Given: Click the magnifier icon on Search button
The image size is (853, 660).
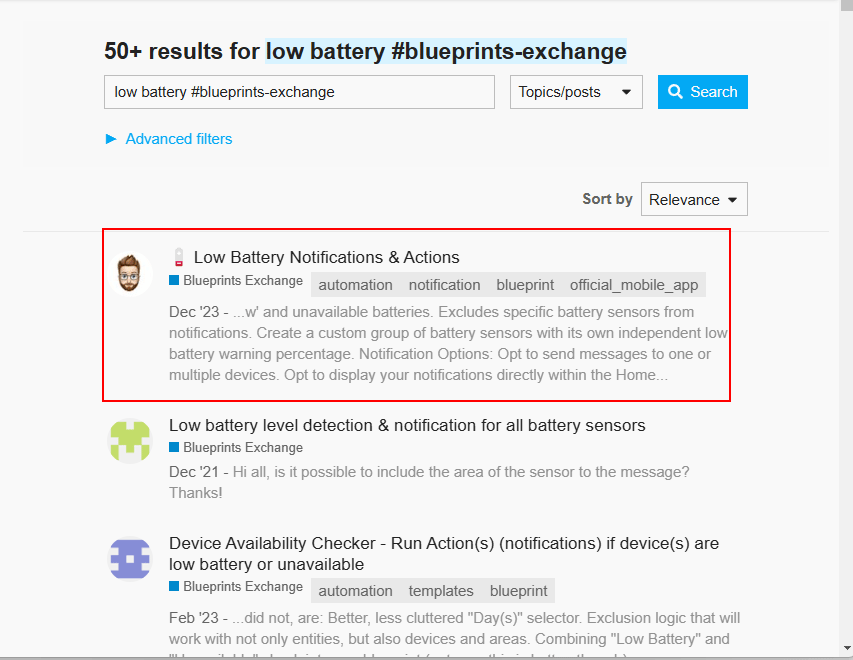Looking at the screenshot, I should coord(676,92).
